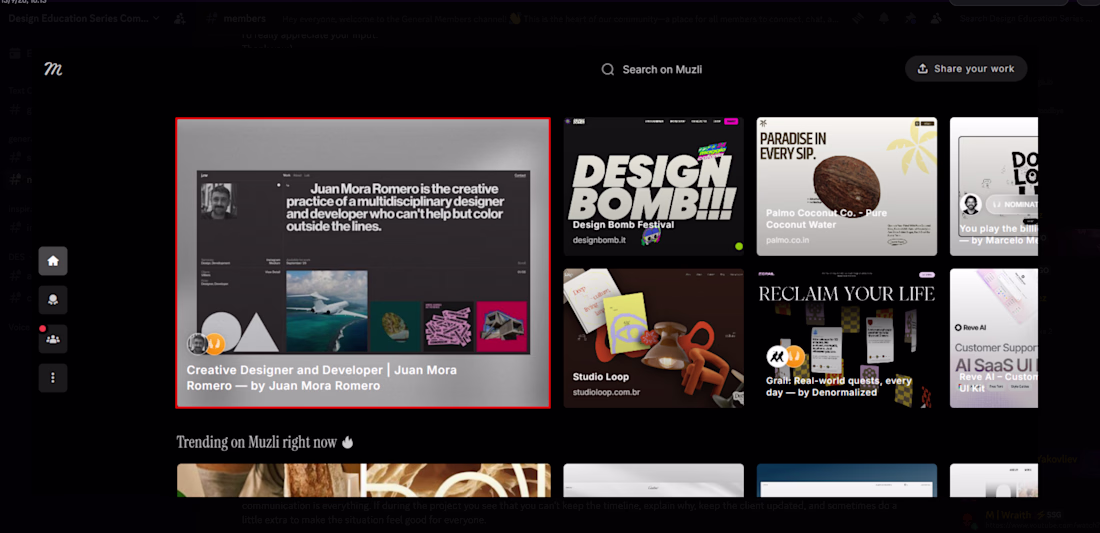Click the title 'Creative Designer and Developer | Juan Mora Romero'

[x=321, y=377]
